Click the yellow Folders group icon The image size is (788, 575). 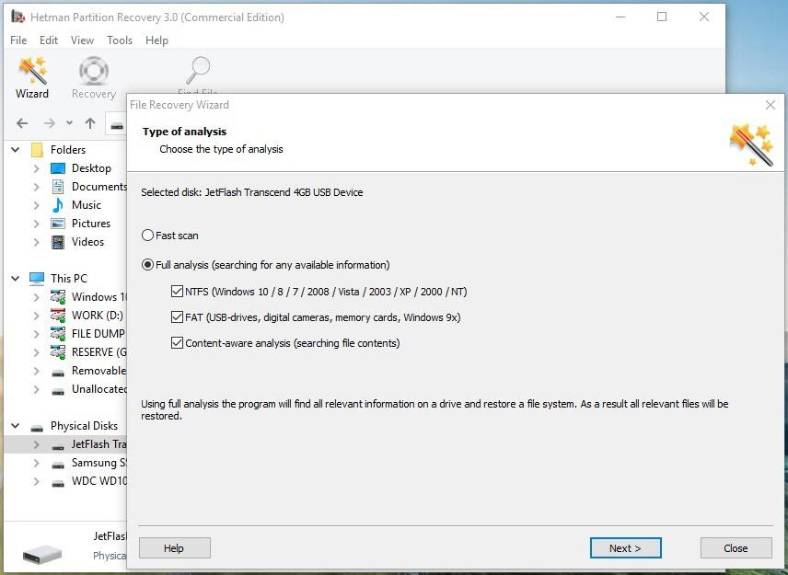pos(37,150)
